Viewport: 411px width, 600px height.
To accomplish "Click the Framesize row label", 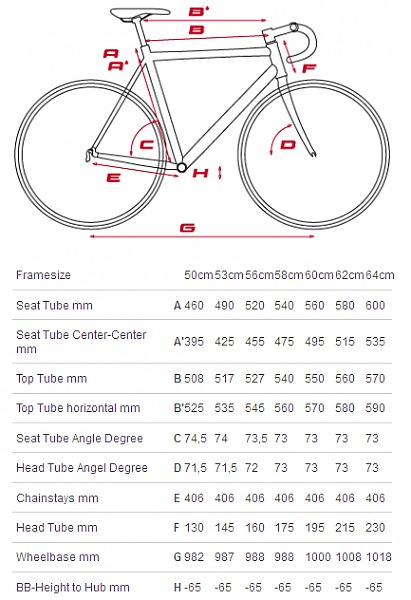I will click(43, 275).
